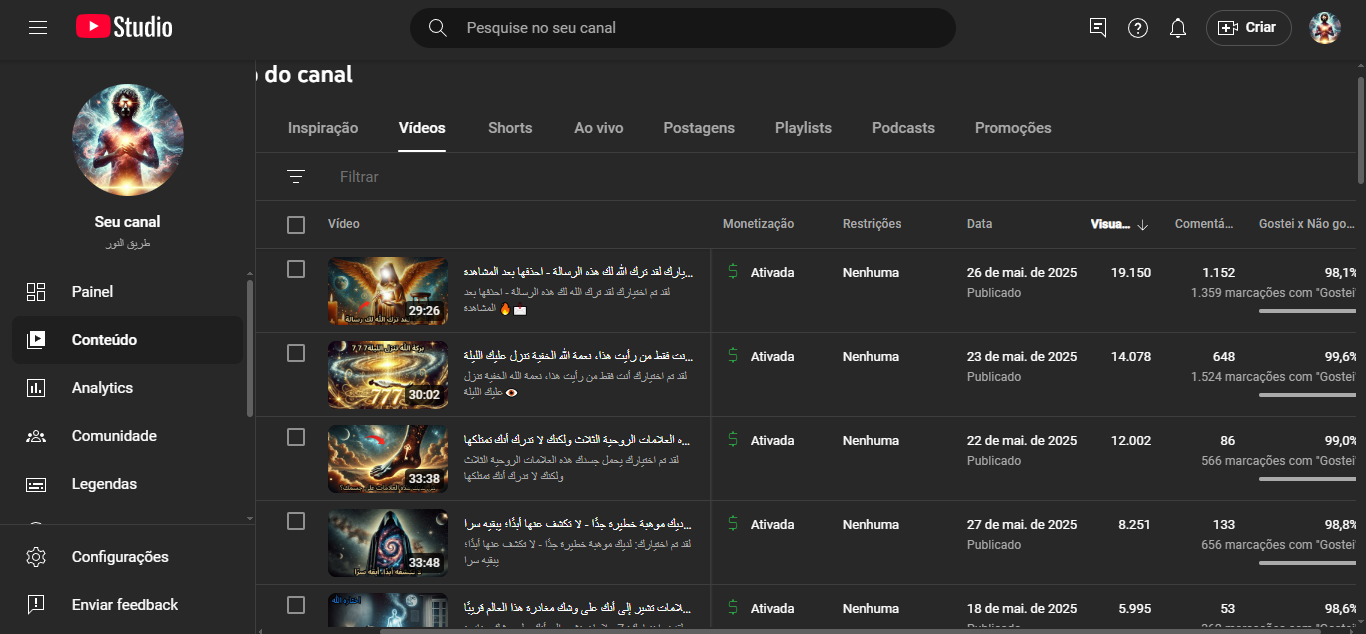Image resolution: width=1366 pixels, height=634 pixels.
Task: Click like ratio bar for the 99,6% video
Action: (x=1307, y=395)
